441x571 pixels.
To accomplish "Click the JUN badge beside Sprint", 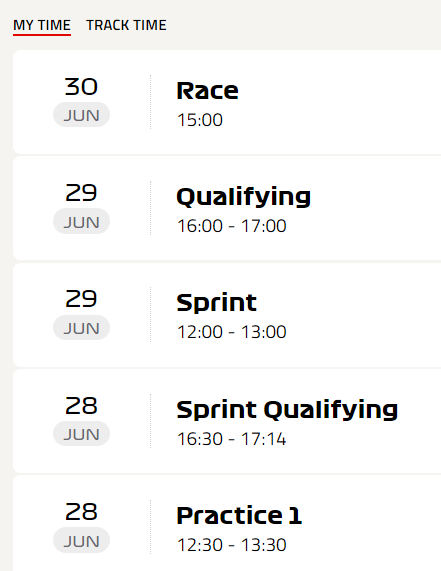I will (x=82, y=328).
